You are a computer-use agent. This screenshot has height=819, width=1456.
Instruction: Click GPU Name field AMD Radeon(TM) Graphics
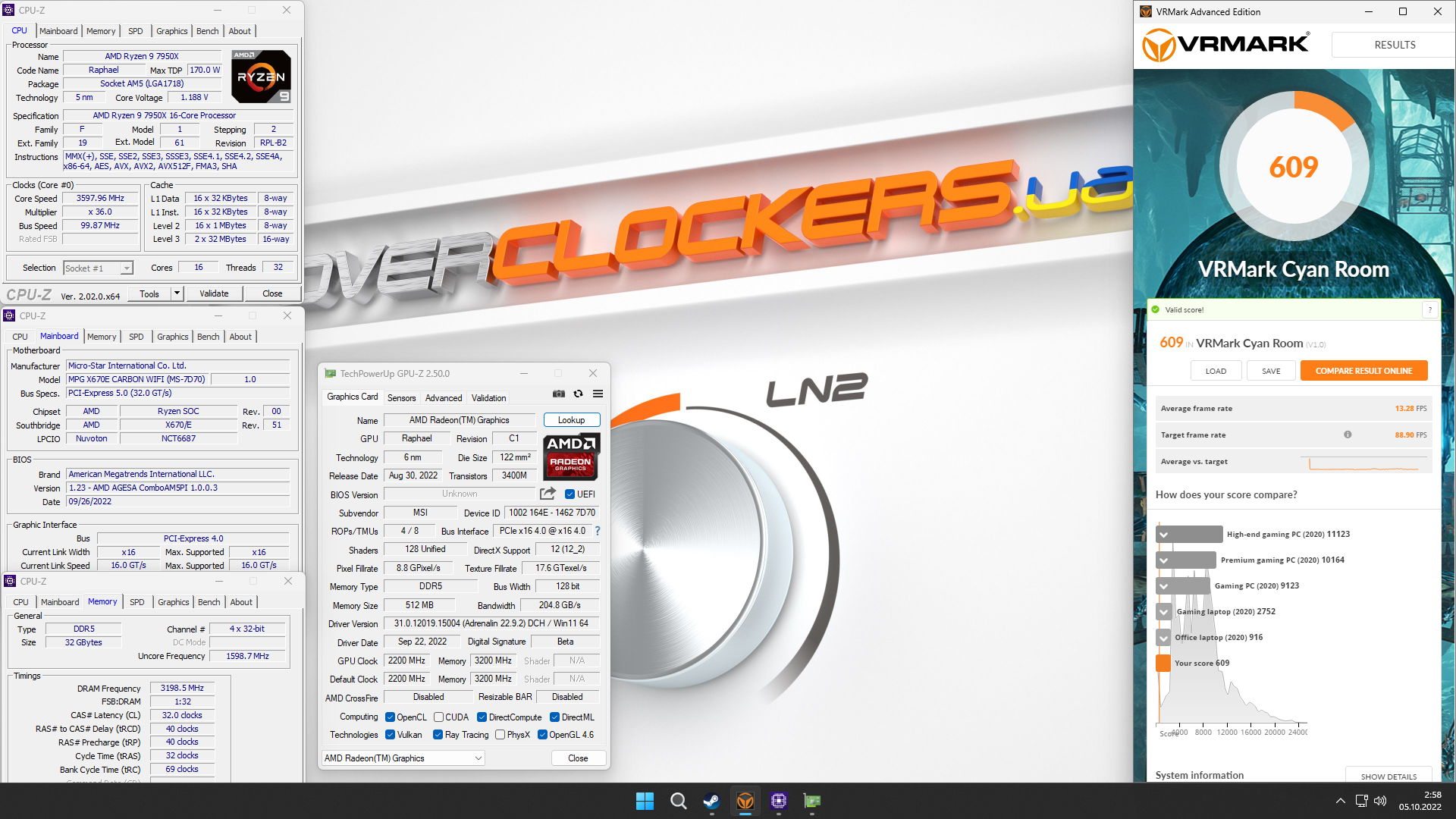tap(460, 420)
